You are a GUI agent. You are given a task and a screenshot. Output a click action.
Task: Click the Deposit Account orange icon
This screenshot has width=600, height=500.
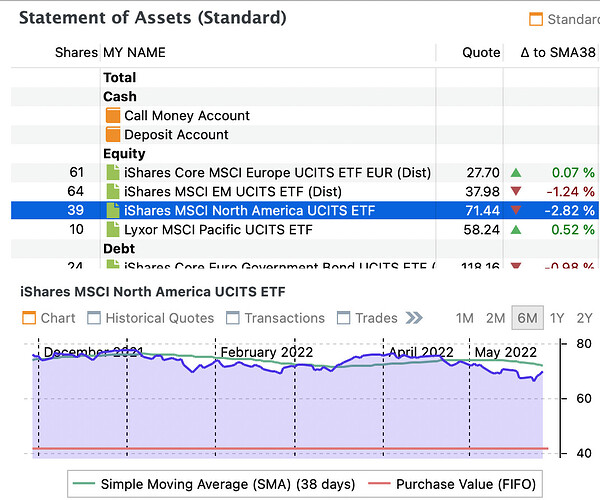(x=112, y=135)
